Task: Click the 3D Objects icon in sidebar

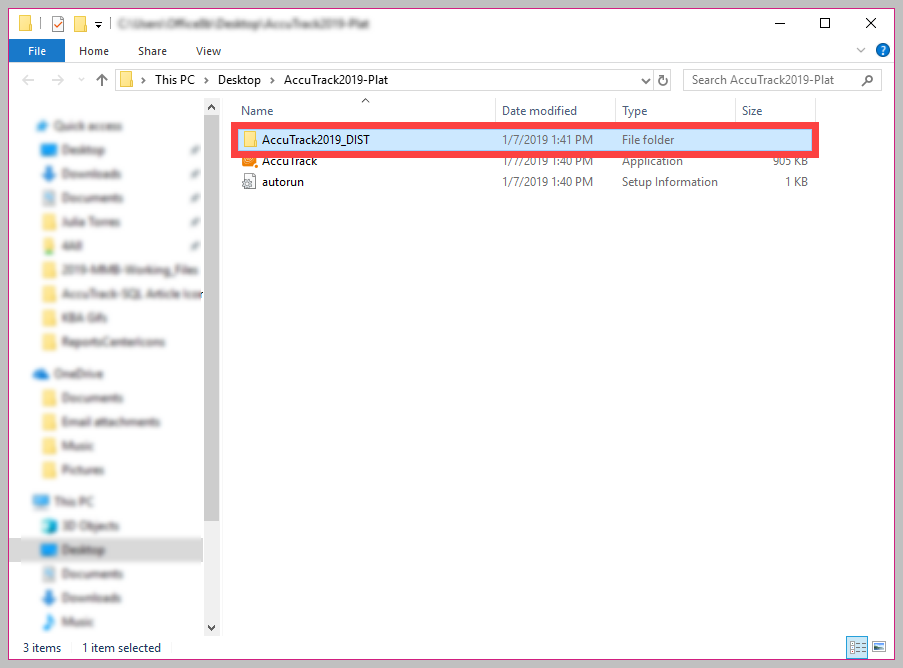Action: click(50, 526)
